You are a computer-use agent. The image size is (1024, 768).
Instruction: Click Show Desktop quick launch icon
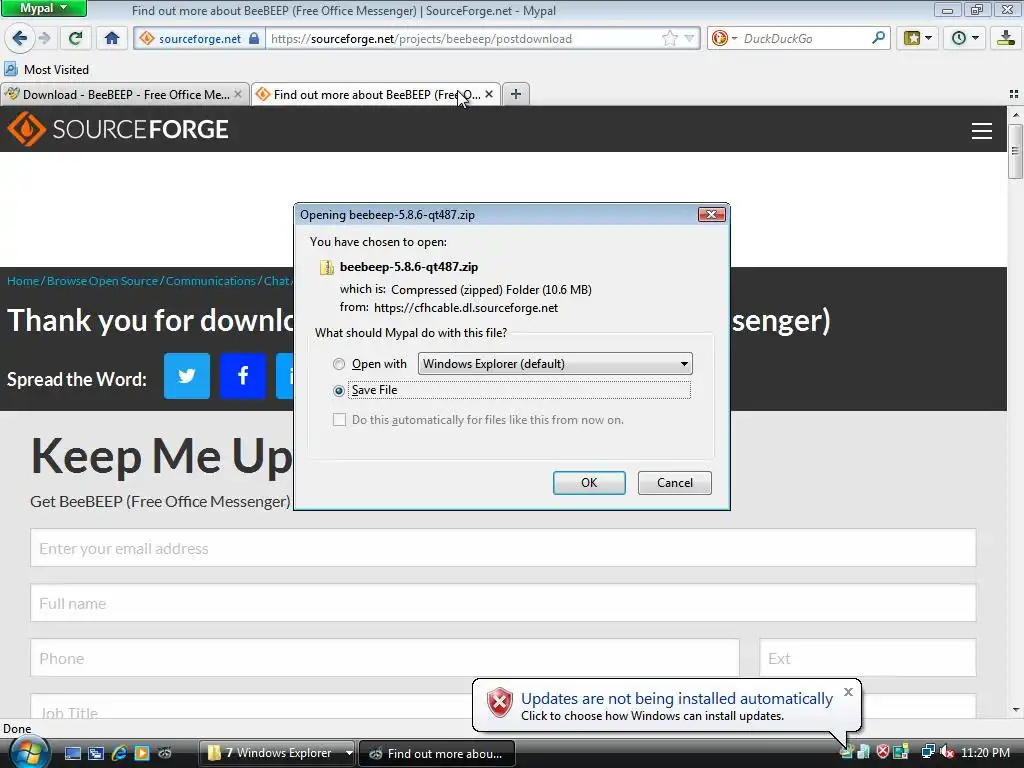[x=73, y=753]
